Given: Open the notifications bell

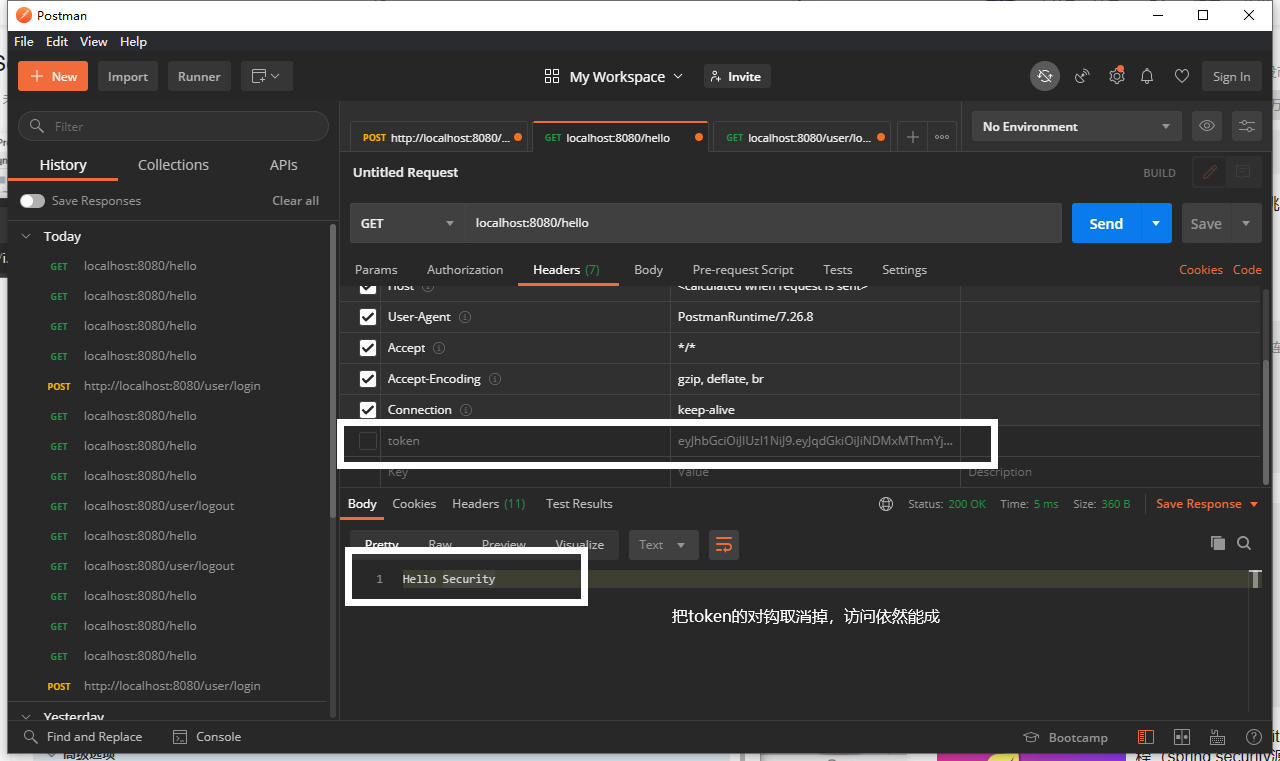Looking at the screenshot, I should 1148,76.
